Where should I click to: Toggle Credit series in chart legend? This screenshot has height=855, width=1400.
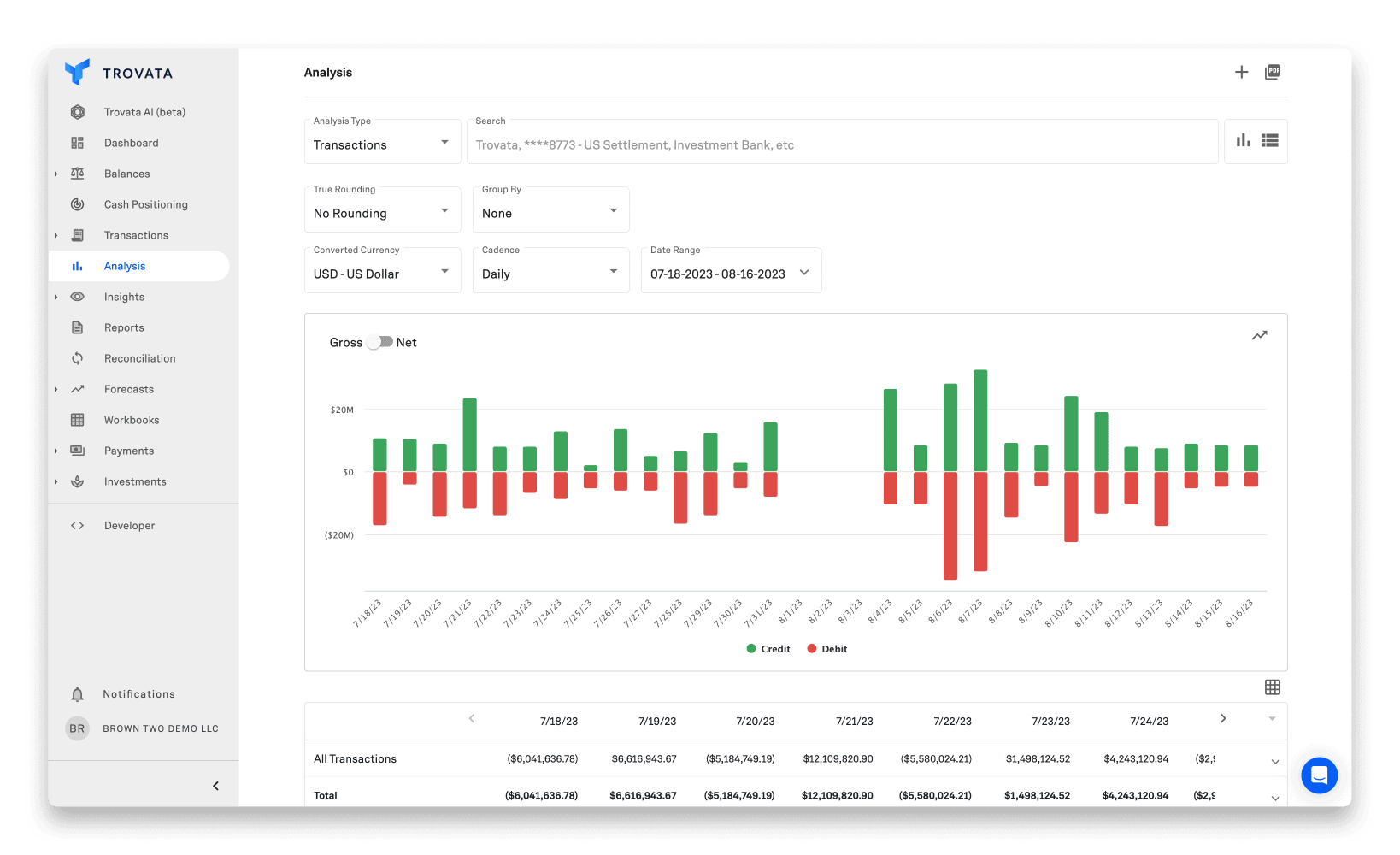tap(768, 649)
